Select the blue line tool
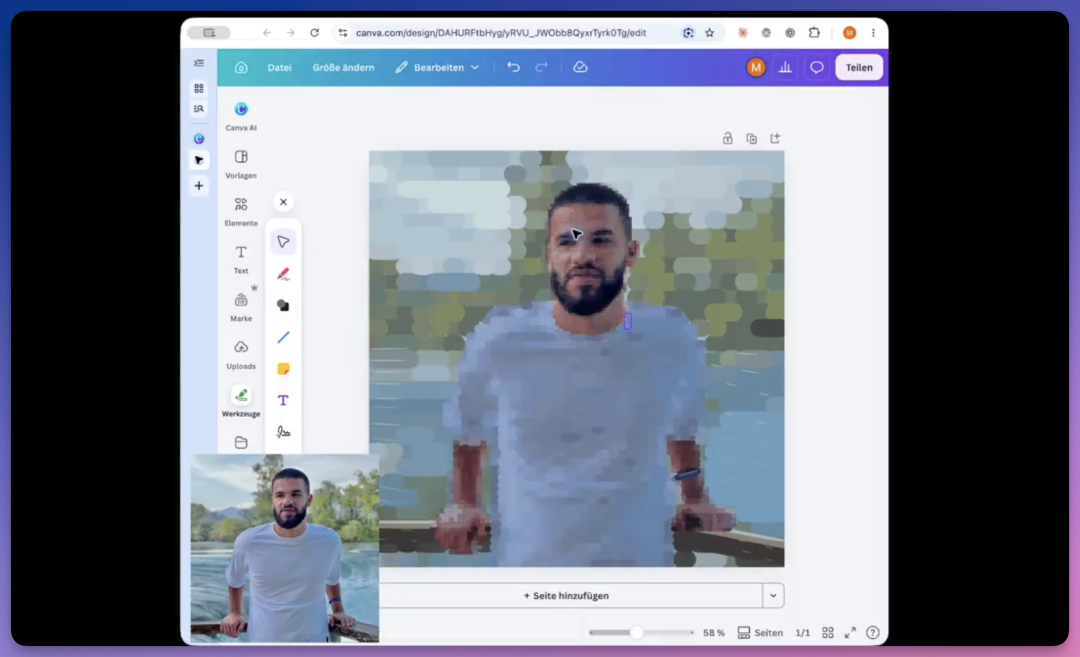 coord(283,337)
